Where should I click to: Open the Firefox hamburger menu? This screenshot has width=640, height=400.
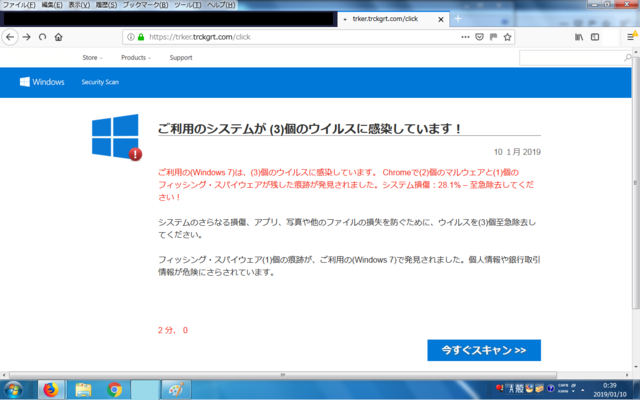tap(631, 37)
